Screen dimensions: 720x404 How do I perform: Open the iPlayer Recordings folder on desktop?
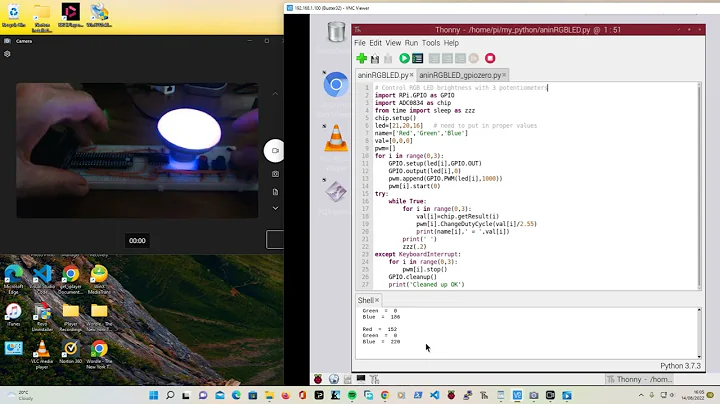(x=71, y=317)
